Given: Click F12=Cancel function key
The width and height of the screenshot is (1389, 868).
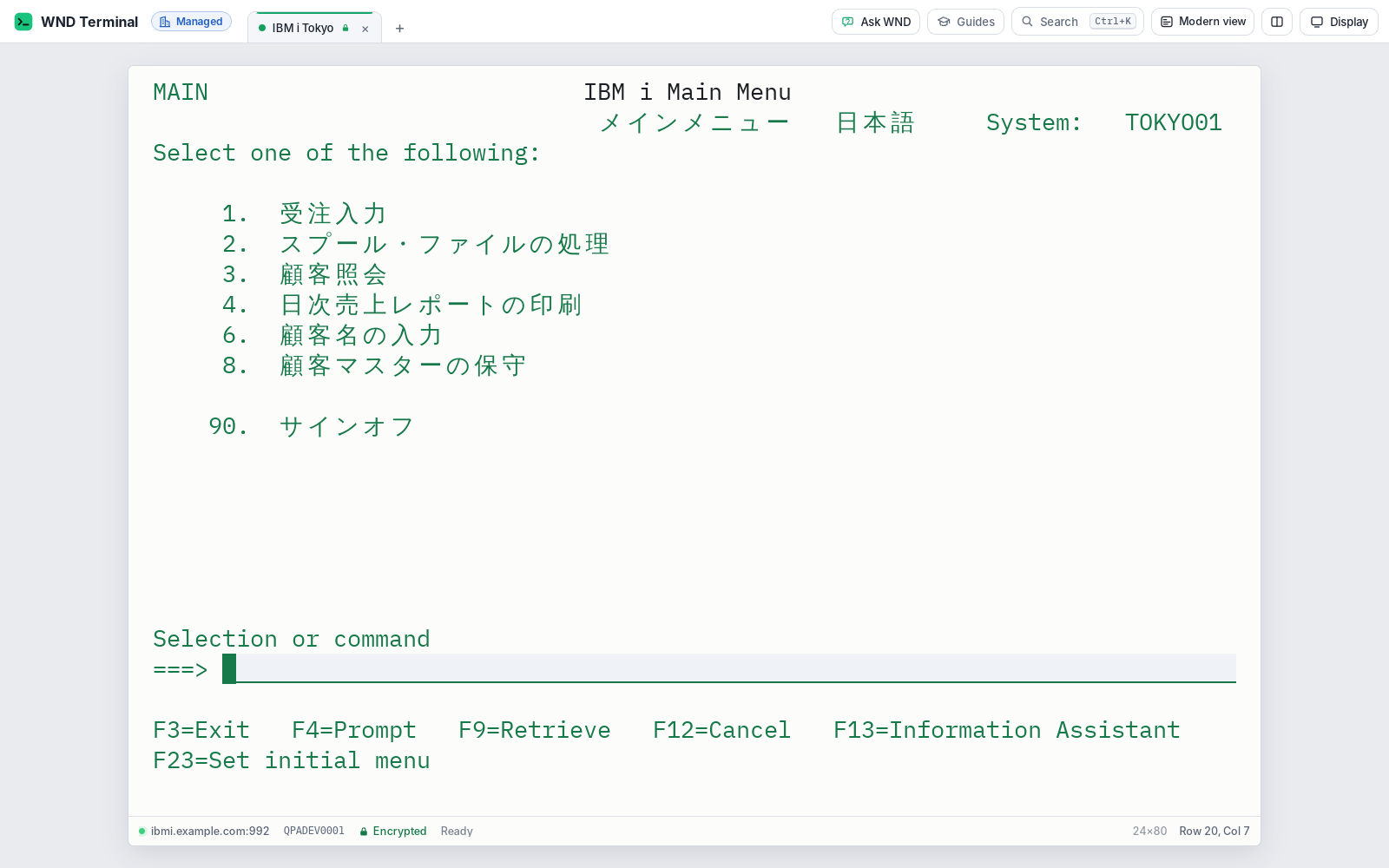Looking at the screenshot, I should point(722,730).
